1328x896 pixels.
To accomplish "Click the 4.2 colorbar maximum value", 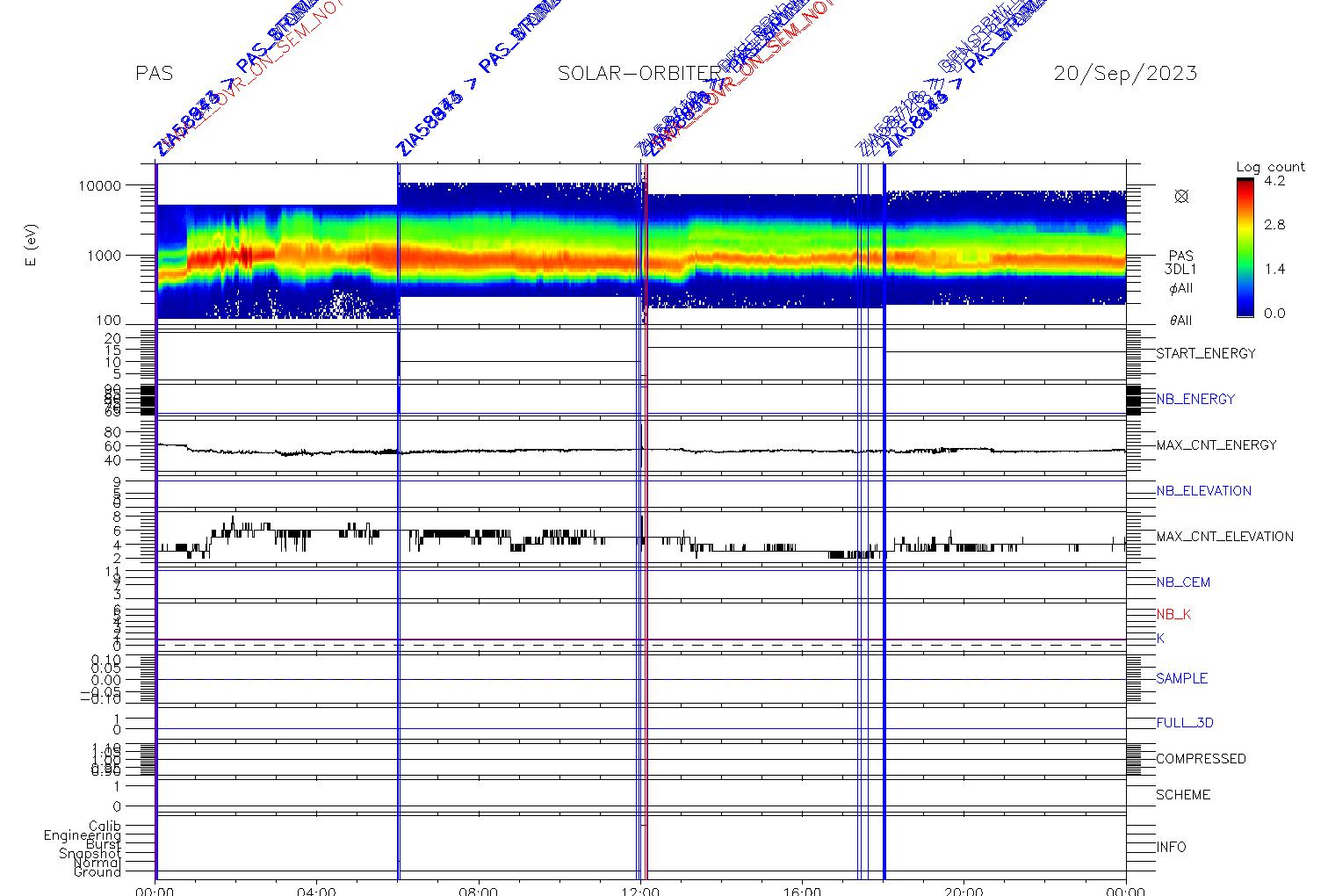I will [x=1274, y=181].
